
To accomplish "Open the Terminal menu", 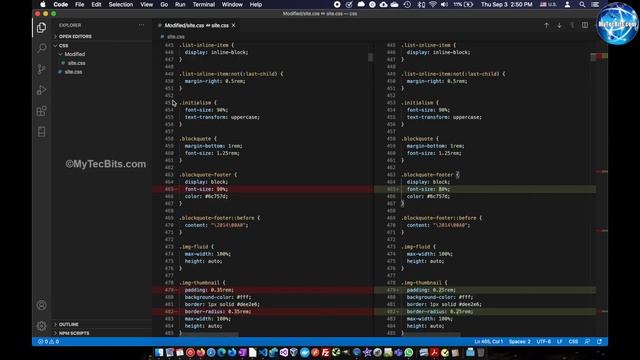I will point(204,4).
